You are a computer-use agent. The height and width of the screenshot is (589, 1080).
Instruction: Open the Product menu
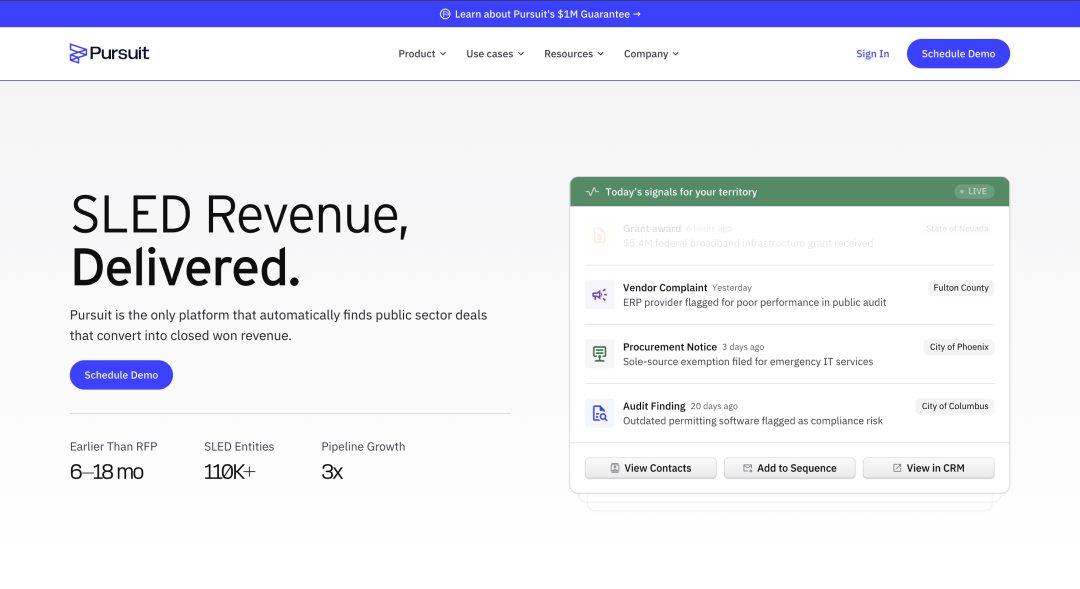tap(422, 54)
